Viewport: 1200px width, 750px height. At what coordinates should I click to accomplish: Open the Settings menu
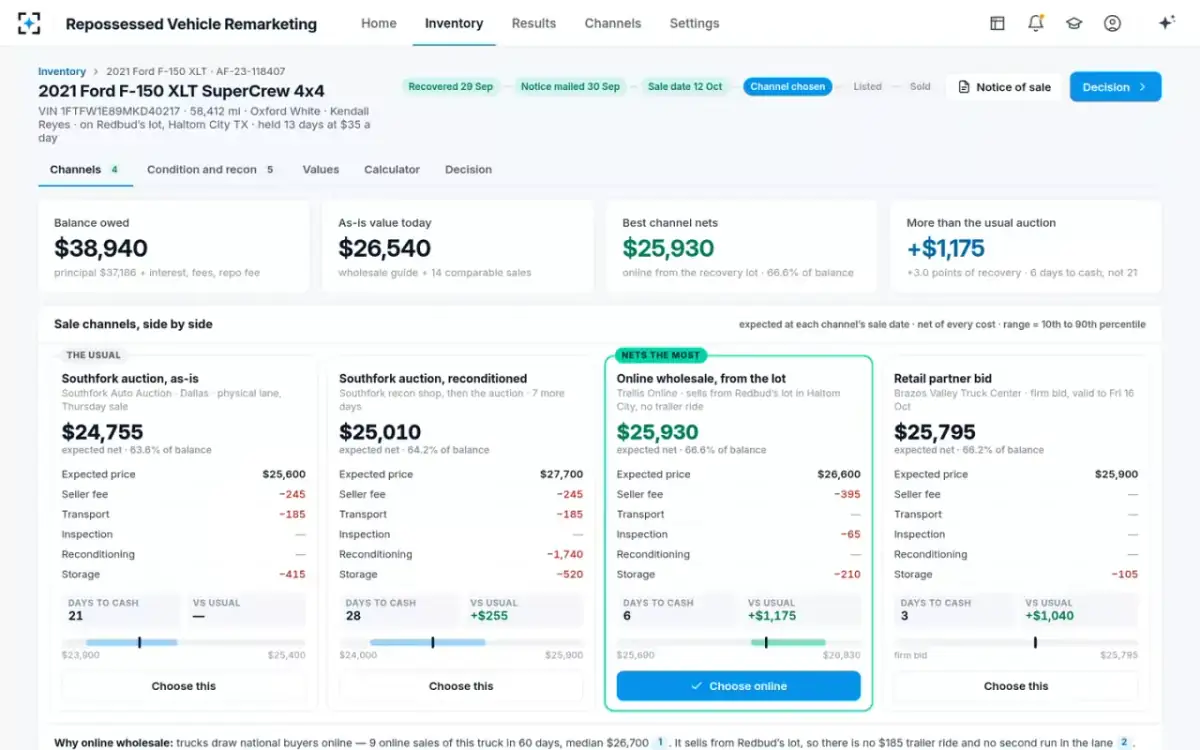coord(694,23)
